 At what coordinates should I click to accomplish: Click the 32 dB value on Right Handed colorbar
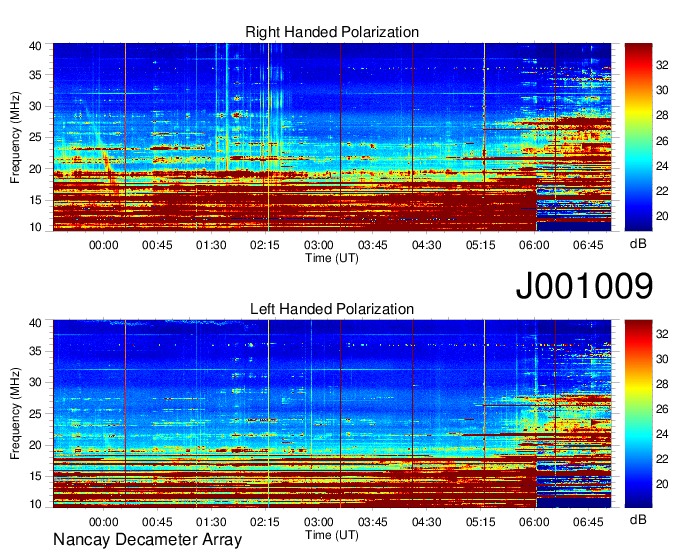coord(662,65)
